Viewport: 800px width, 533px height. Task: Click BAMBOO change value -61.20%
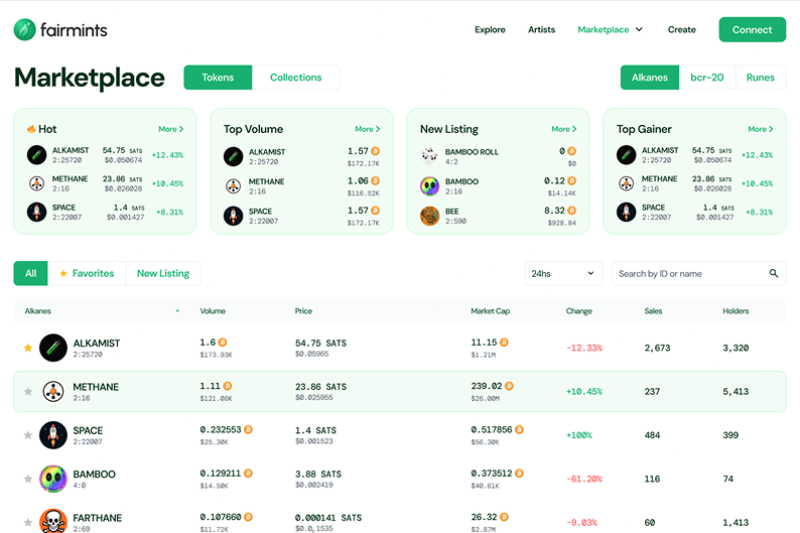click(x=584, y=478)
